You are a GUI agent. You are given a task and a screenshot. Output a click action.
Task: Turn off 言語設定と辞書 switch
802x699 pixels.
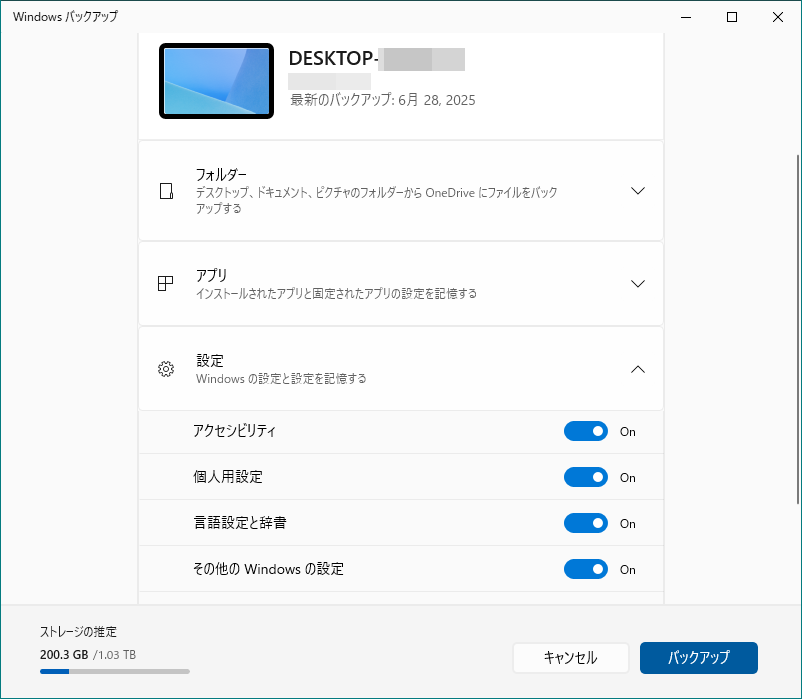(x=585, y=523)
